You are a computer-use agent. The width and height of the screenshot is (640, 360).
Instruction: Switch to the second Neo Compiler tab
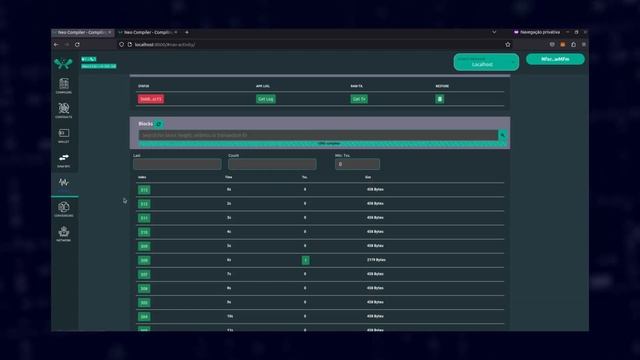148,32
